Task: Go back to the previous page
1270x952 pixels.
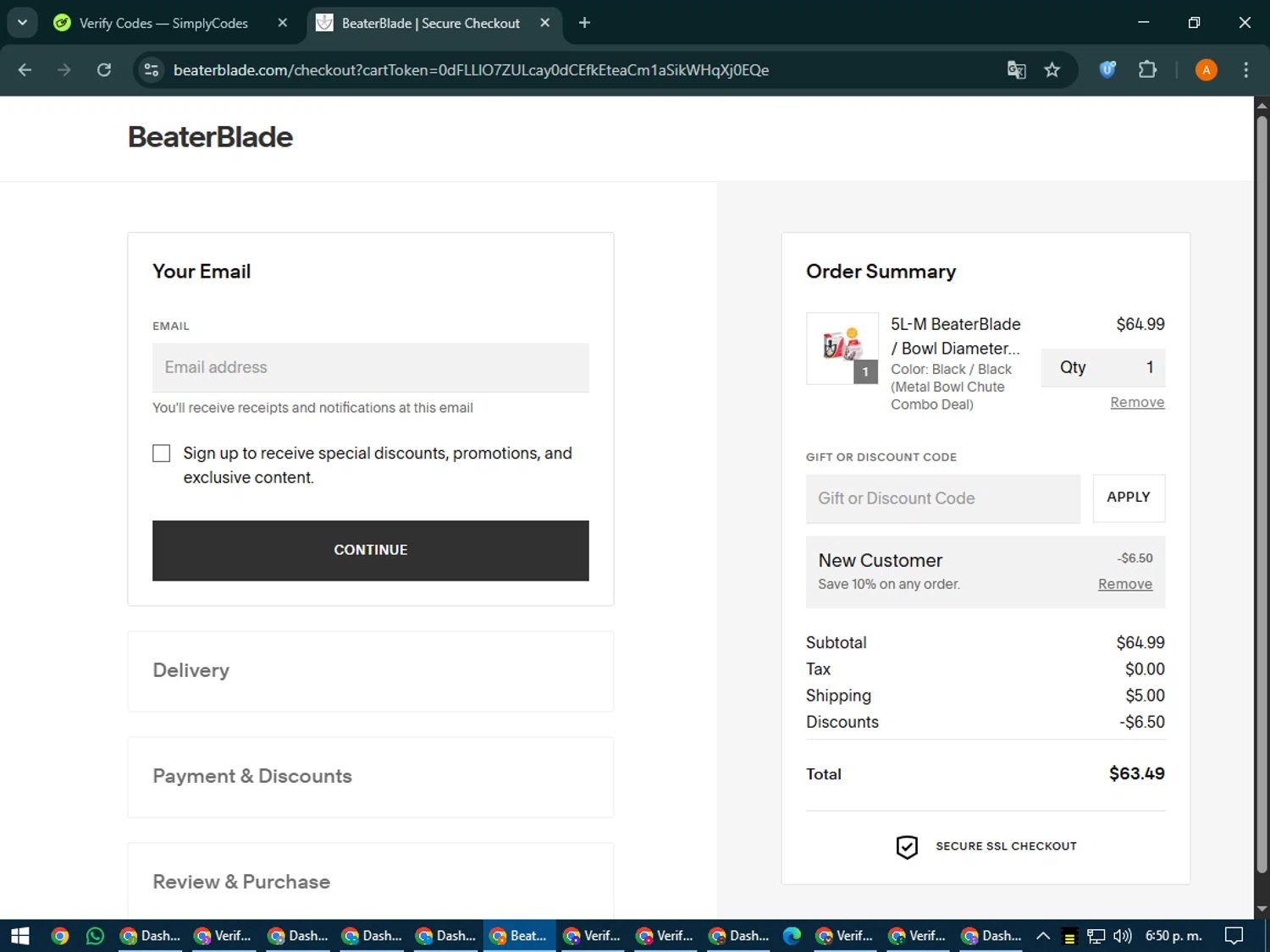Action: [x=25, y=70]
